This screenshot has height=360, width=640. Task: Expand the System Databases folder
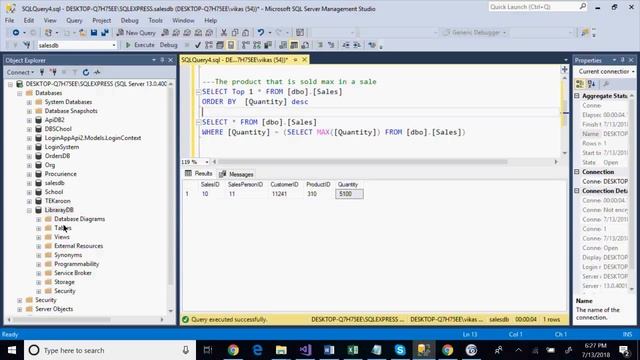pyautogui.click(x=29, y=102)
